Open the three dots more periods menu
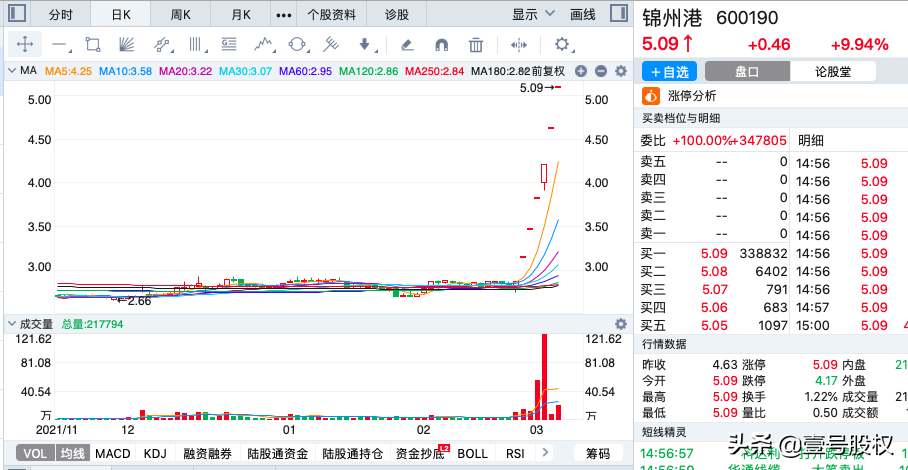The image size is (908, 470). pyautogui.click(x=283, y=14)
